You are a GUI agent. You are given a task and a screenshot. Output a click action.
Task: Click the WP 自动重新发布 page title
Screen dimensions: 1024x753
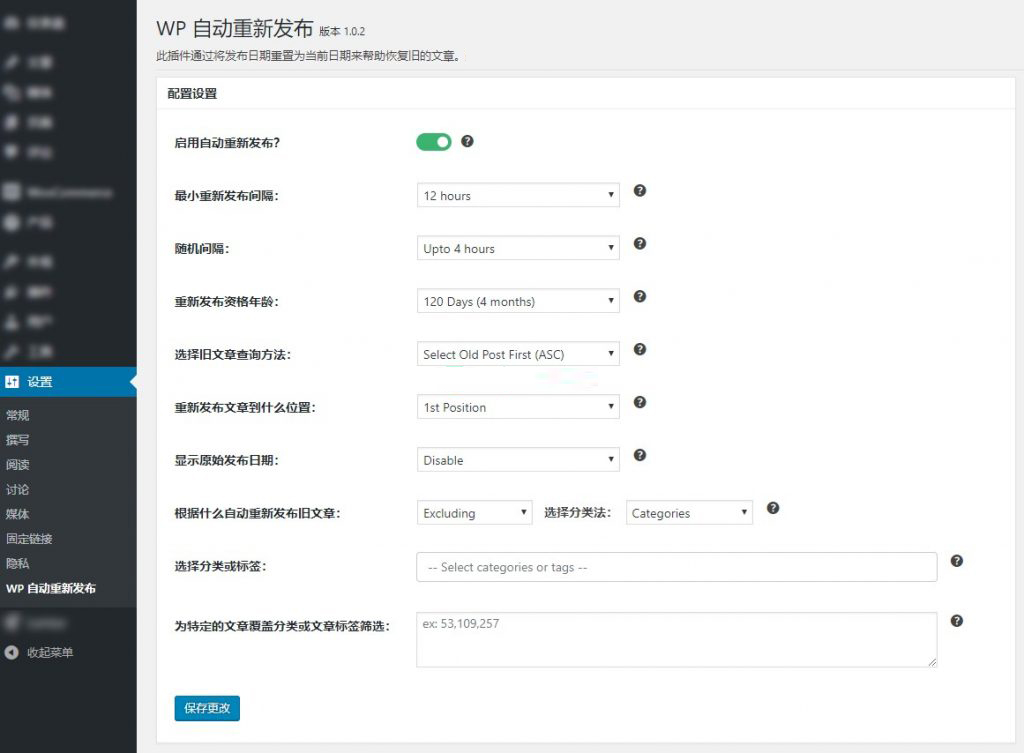(234, 29)
